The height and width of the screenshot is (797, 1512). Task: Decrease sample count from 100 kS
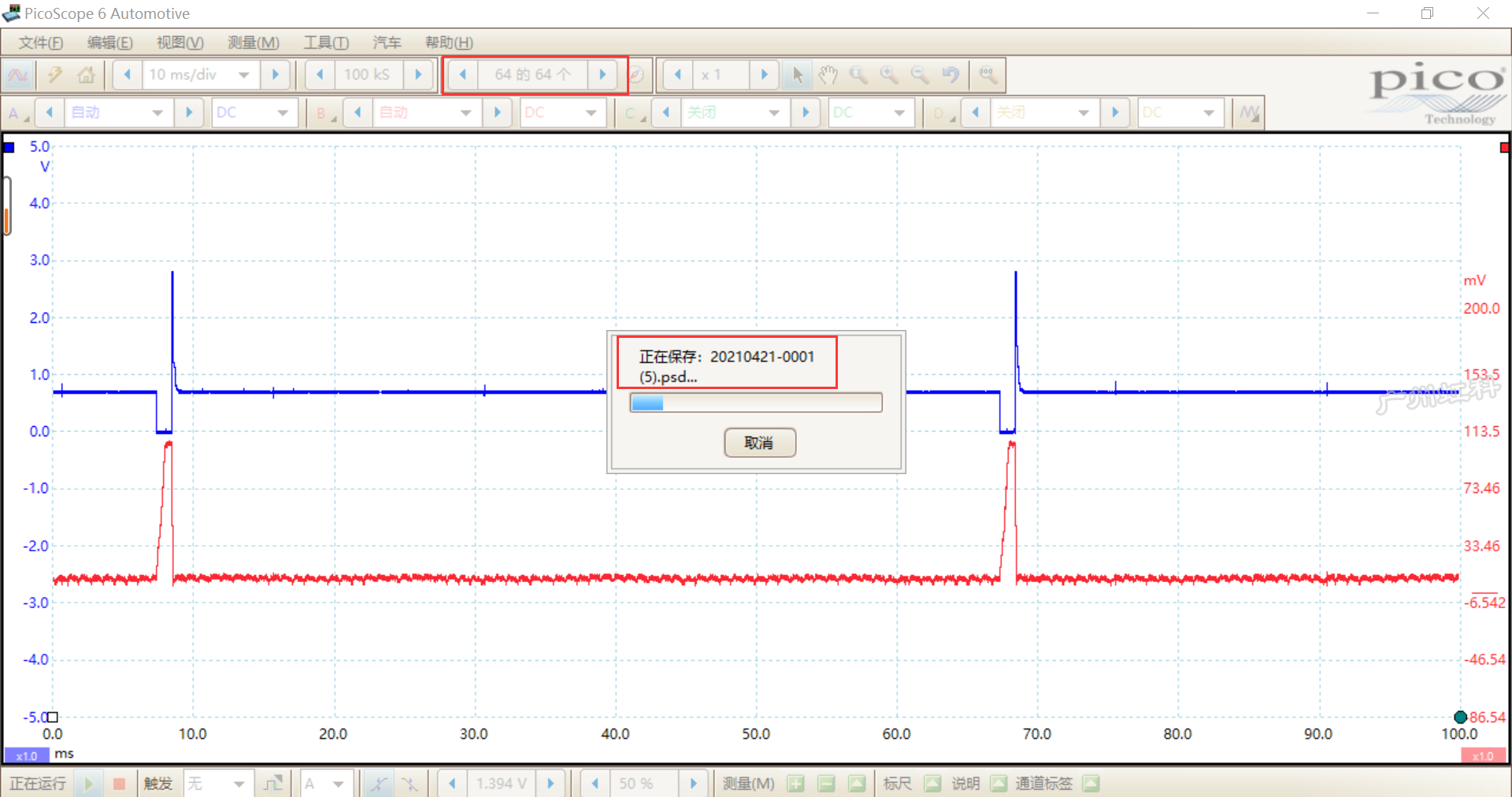pos(320,75)
